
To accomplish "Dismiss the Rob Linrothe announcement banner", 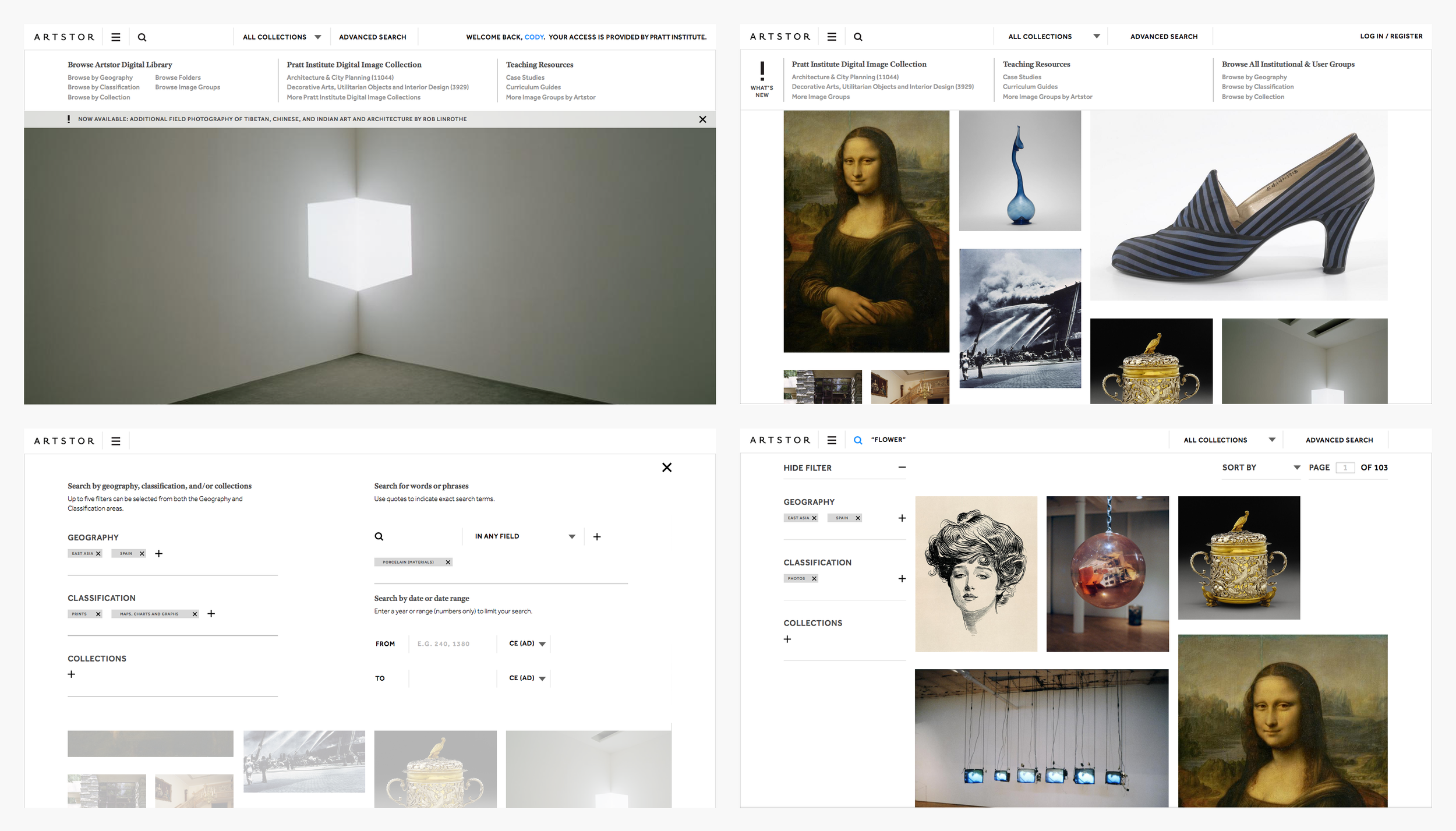I will pos(702,119).
